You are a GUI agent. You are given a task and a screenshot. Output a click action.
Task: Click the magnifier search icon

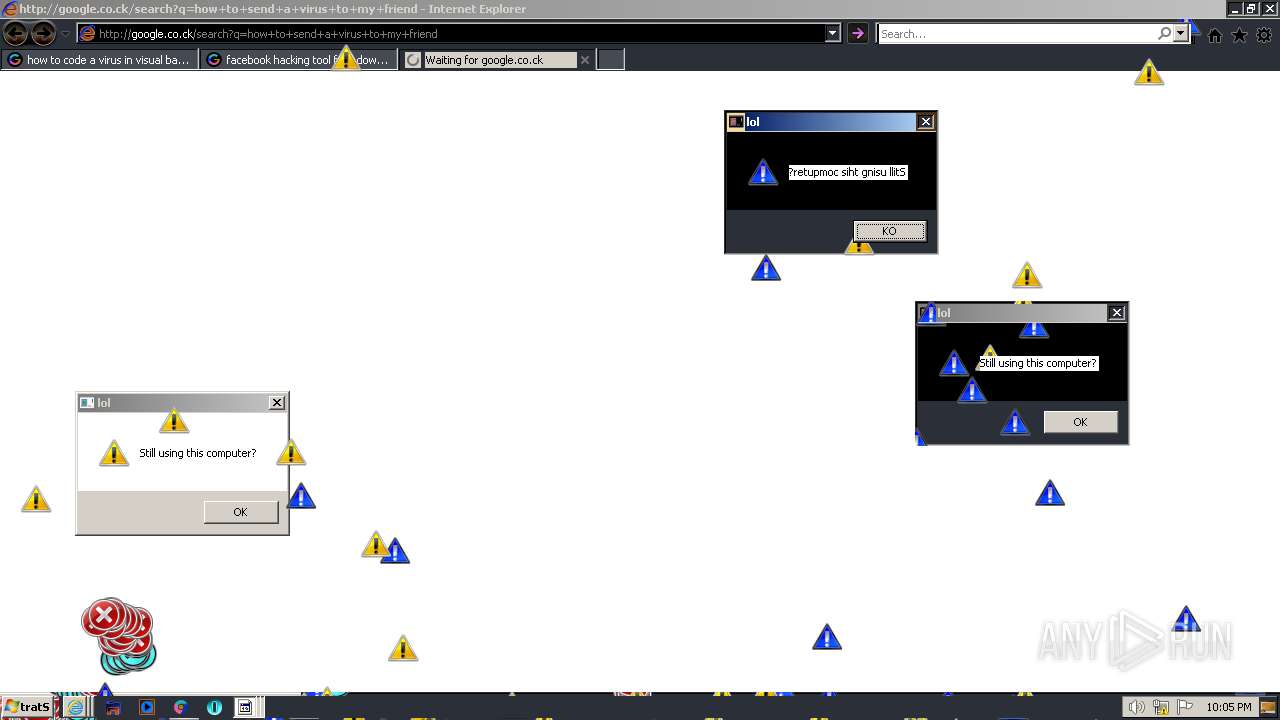(1165, 34)
